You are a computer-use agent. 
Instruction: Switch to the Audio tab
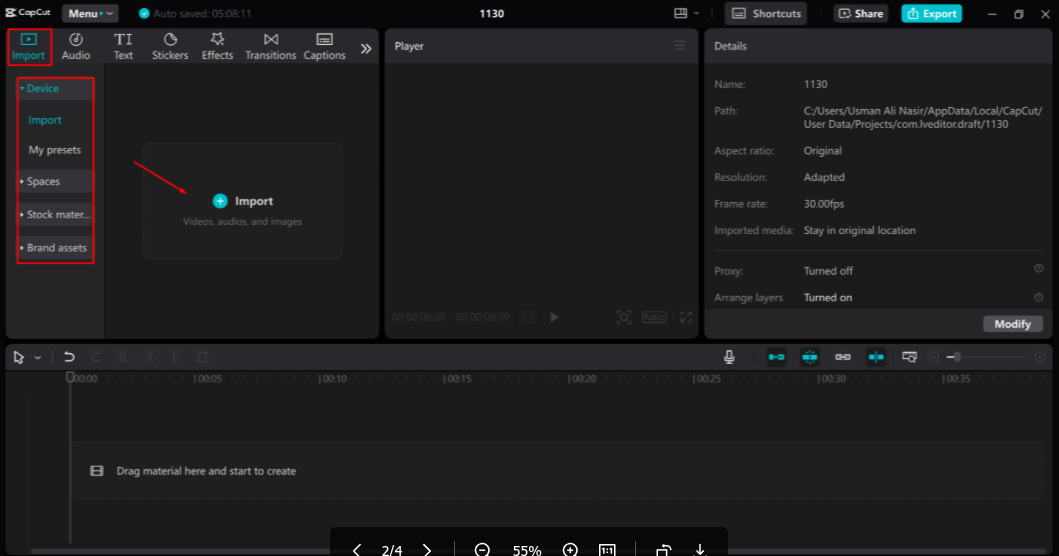tap(76, 47)
